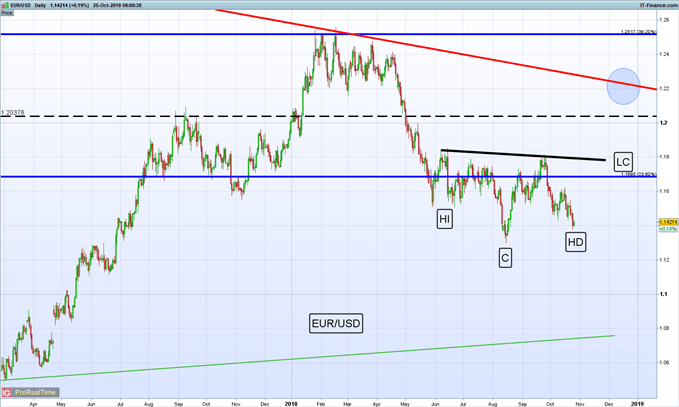
Task: Click the candlestick chart icon in title bar
Action: pyautogui.click(x=3, y=5)
